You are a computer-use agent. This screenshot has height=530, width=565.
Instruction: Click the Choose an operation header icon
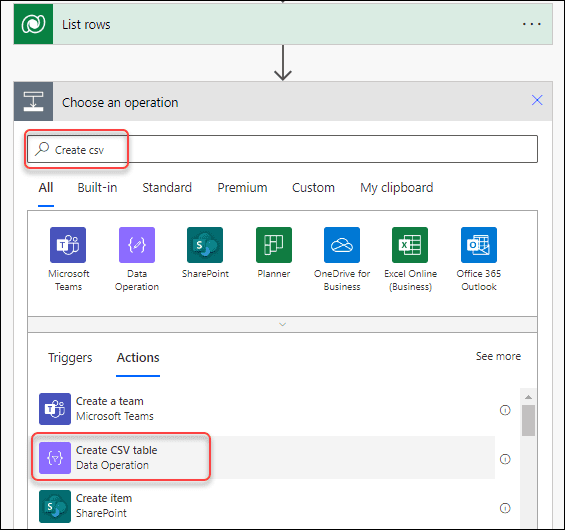[34, 101]
